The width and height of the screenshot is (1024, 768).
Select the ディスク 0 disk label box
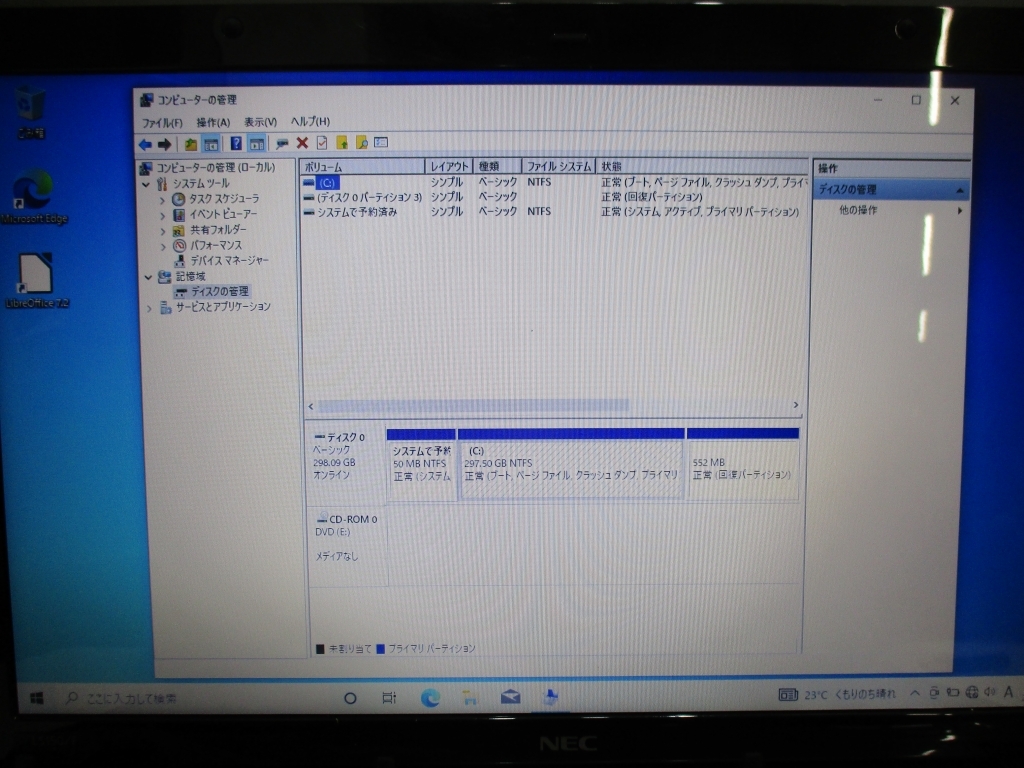click(x=346, y=464)
